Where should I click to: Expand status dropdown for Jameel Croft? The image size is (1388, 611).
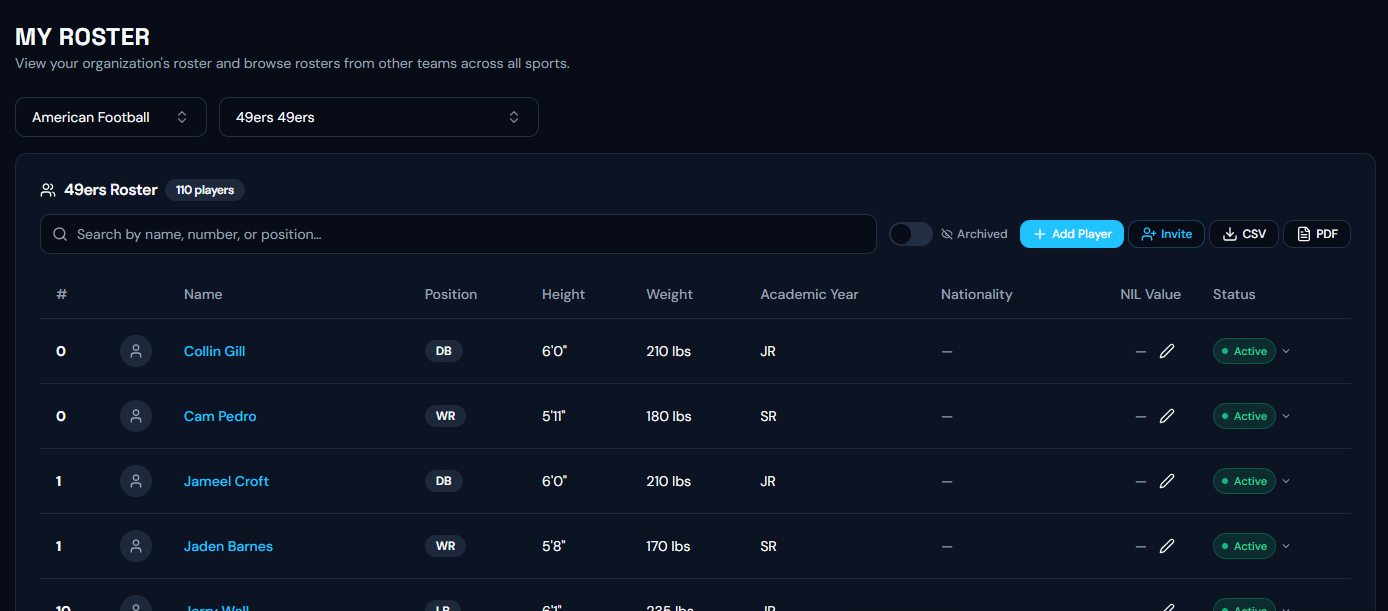click(x=1286, y=481)
